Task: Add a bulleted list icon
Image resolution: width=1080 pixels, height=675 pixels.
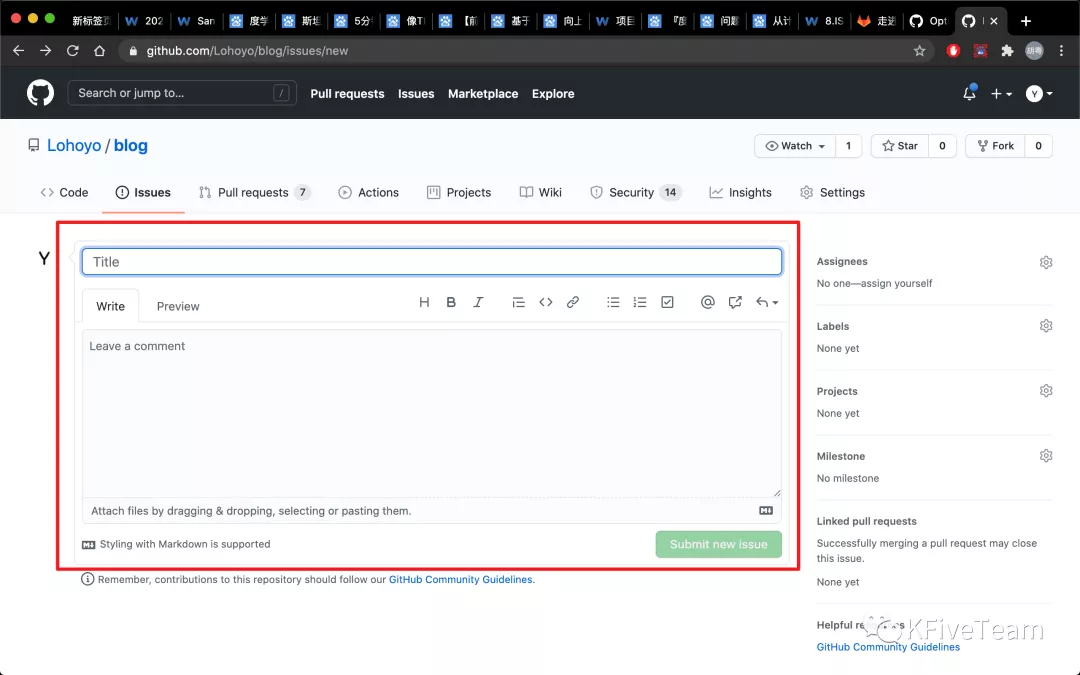Action: click(613, 302)
